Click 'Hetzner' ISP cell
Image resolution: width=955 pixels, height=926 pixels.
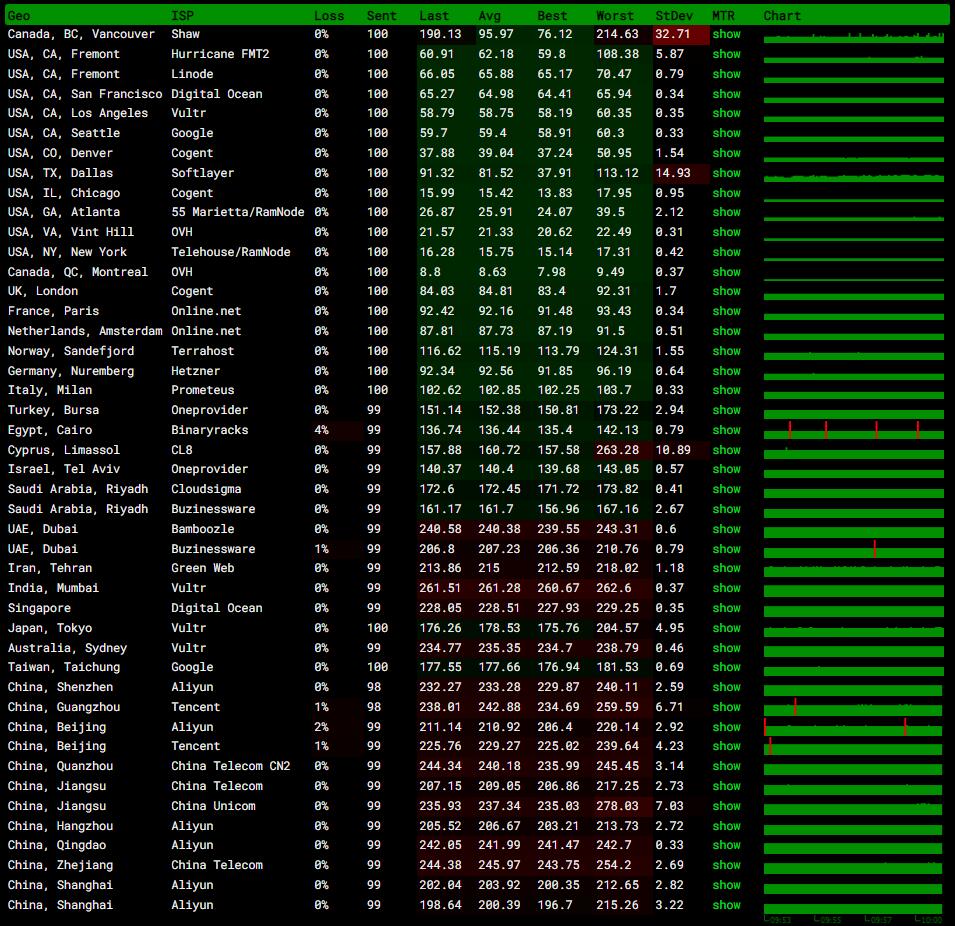[196, 371]
